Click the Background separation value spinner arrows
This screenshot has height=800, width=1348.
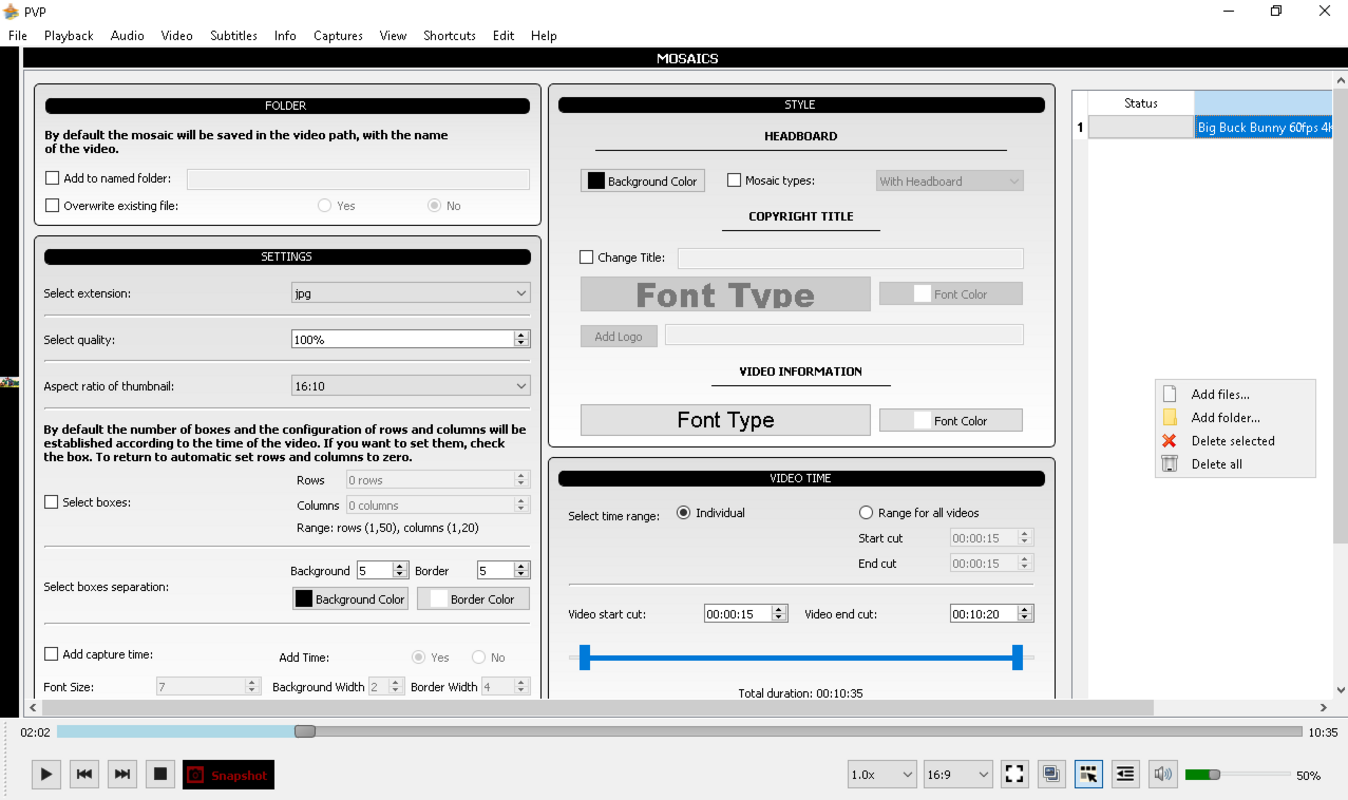click(400, 570)
